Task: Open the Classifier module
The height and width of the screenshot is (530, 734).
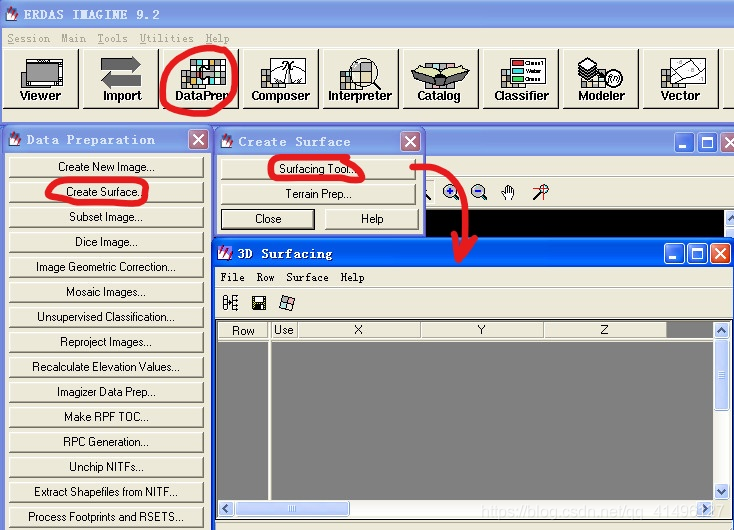Action: click(521, 79)
